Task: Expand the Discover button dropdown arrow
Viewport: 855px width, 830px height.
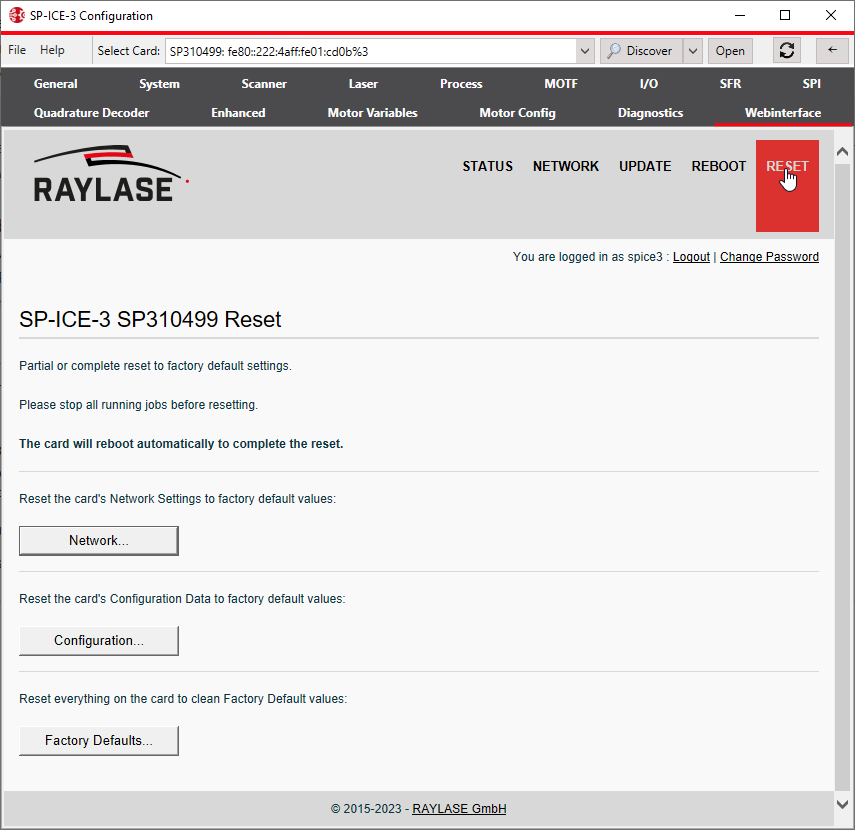Action: click(x=693, y=51)
